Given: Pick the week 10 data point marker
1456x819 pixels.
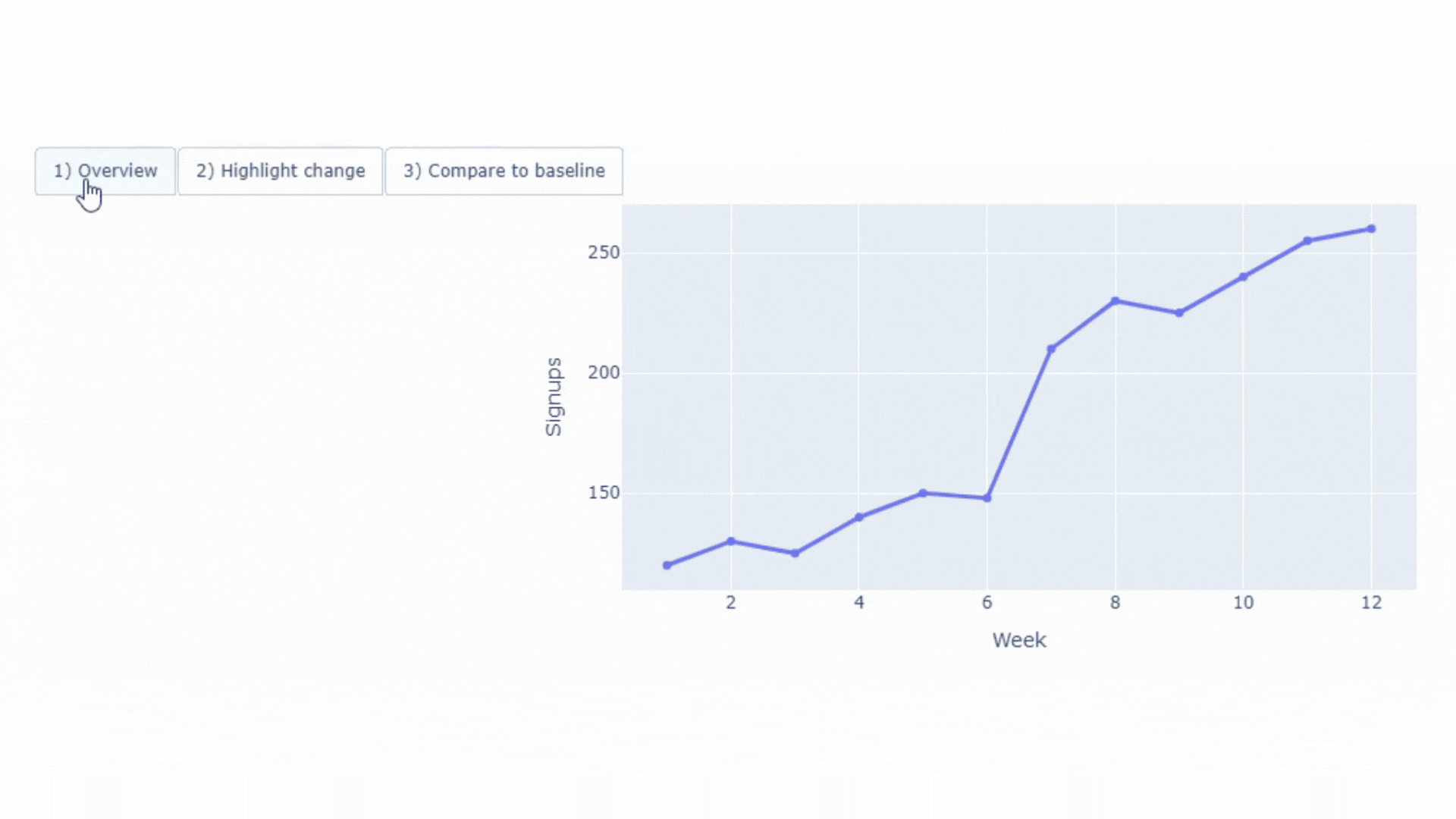Looking at the screenshot, I should point(1243,277).
